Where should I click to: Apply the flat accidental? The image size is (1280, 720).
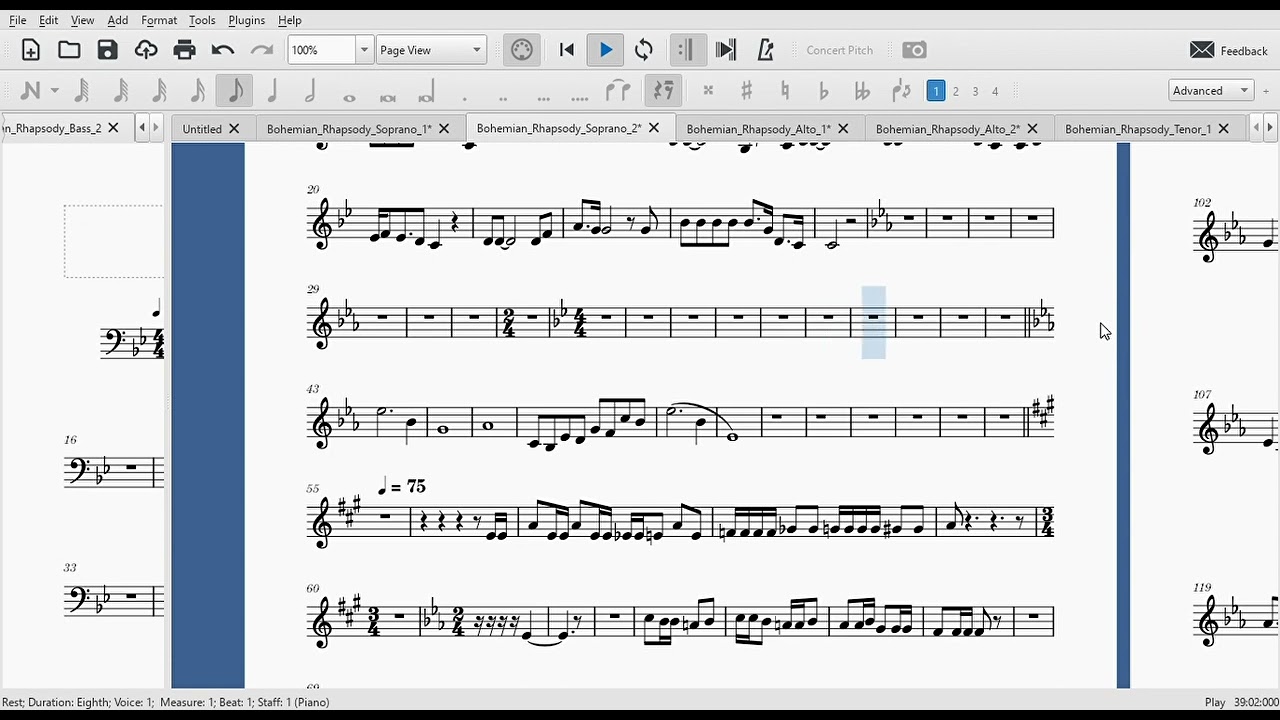(823, 91)
